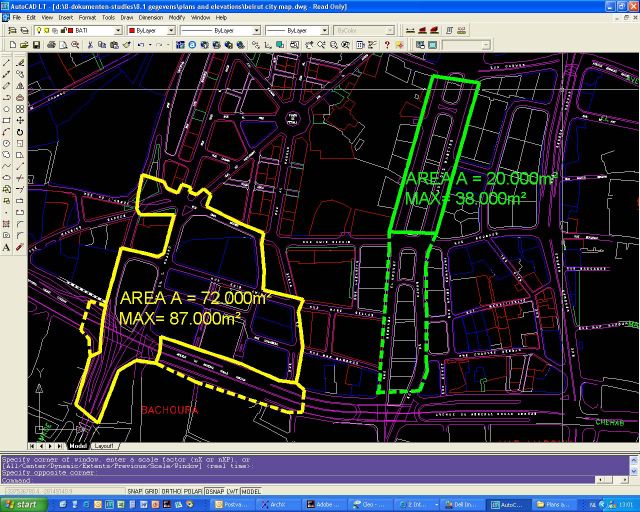Click the Save icon in toolbar

pos(35,45)
